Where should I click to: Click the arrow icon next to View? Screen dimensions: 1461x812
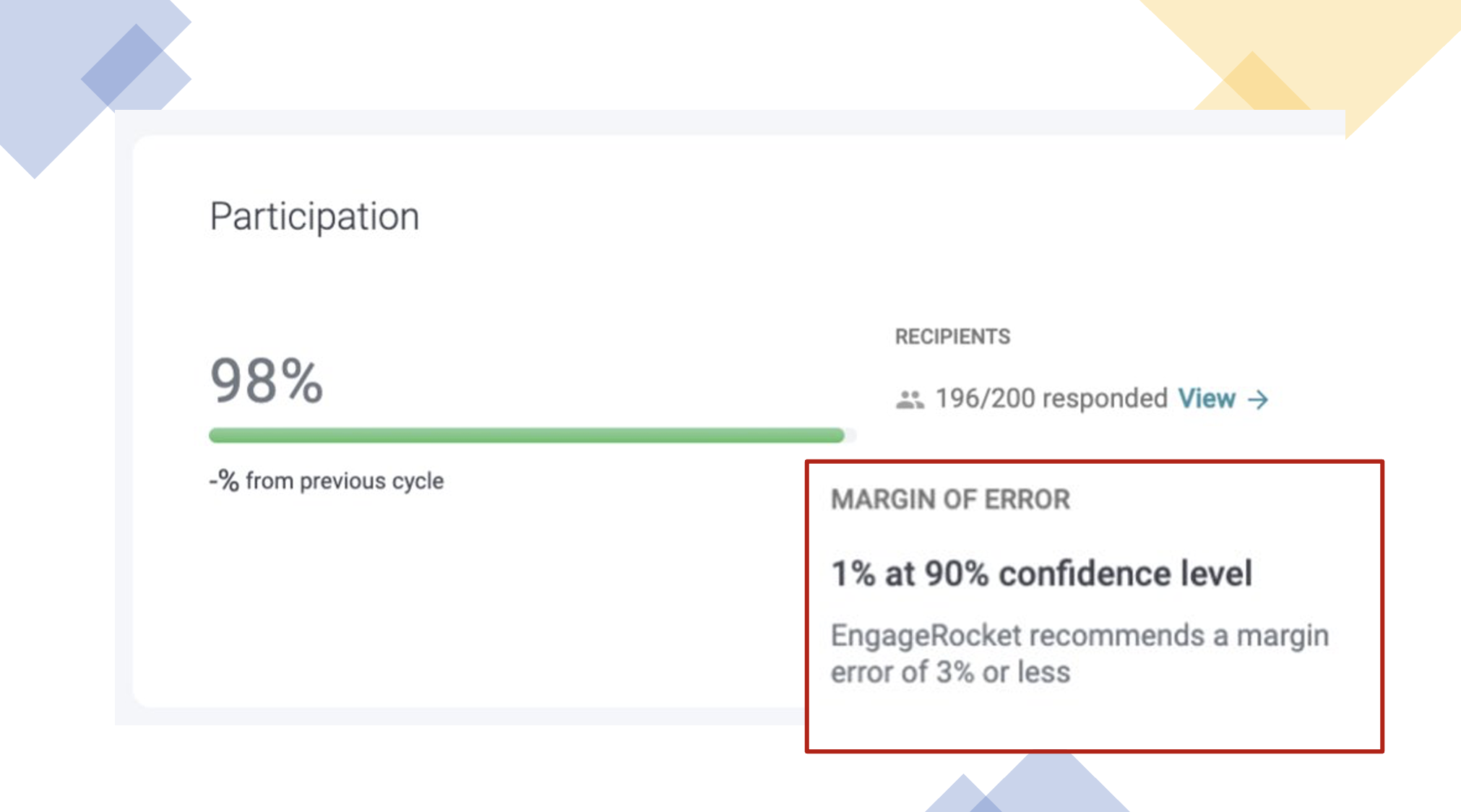[1258, 399]
